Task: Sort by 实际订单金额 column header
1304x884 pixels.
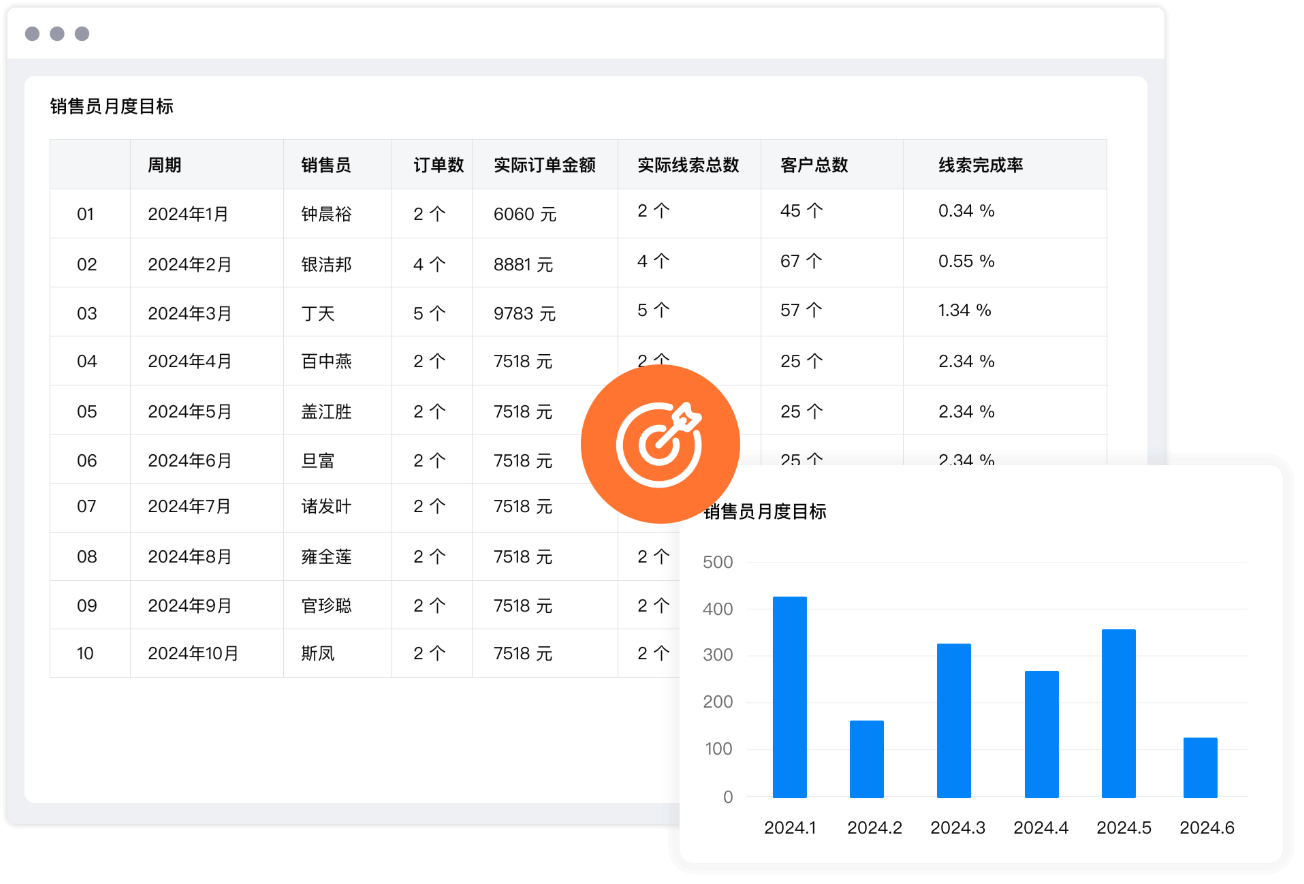Action: click(x=544, y=165)
